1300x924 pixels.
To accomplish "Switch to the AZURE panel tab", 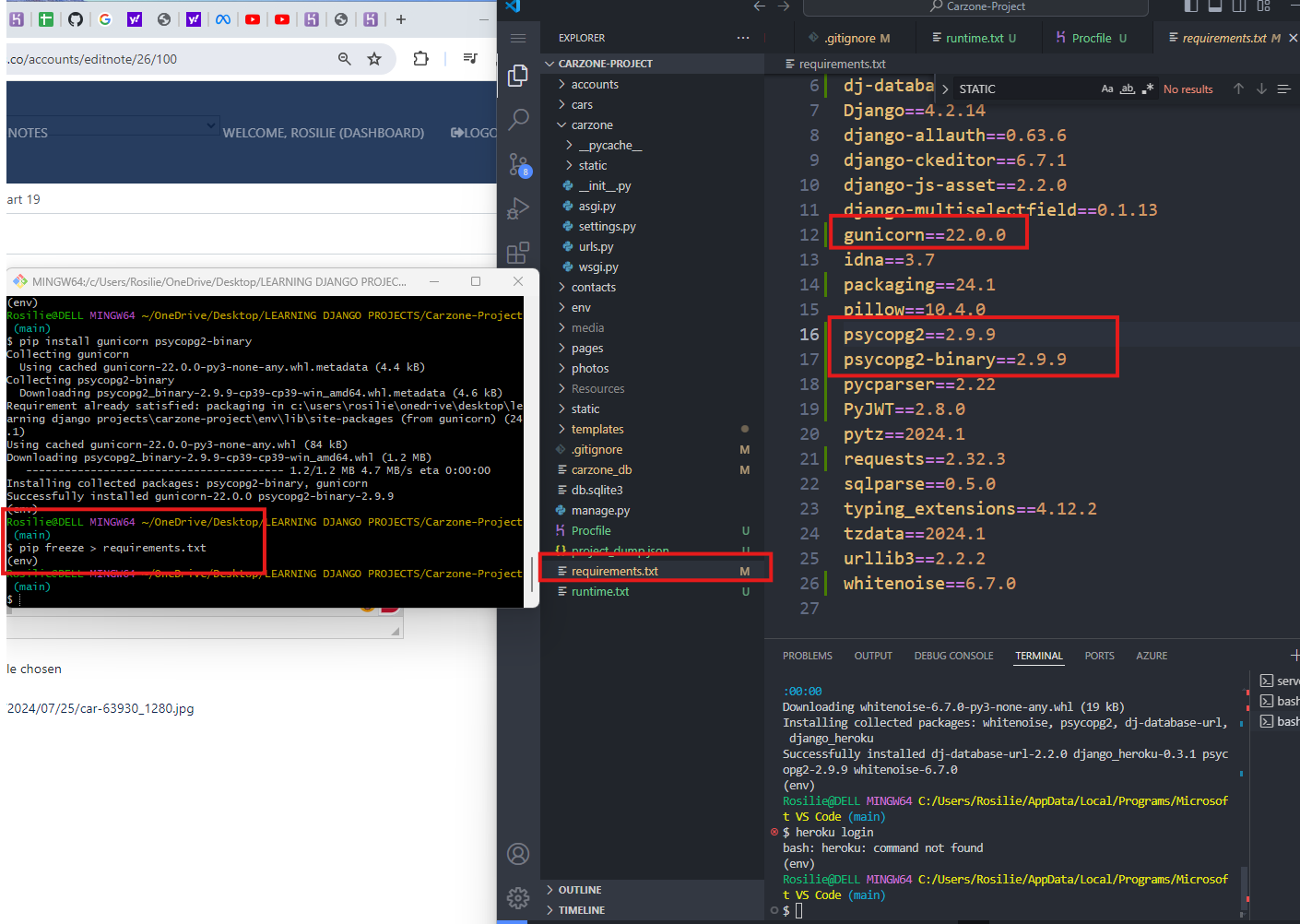I will point(1152,656).
